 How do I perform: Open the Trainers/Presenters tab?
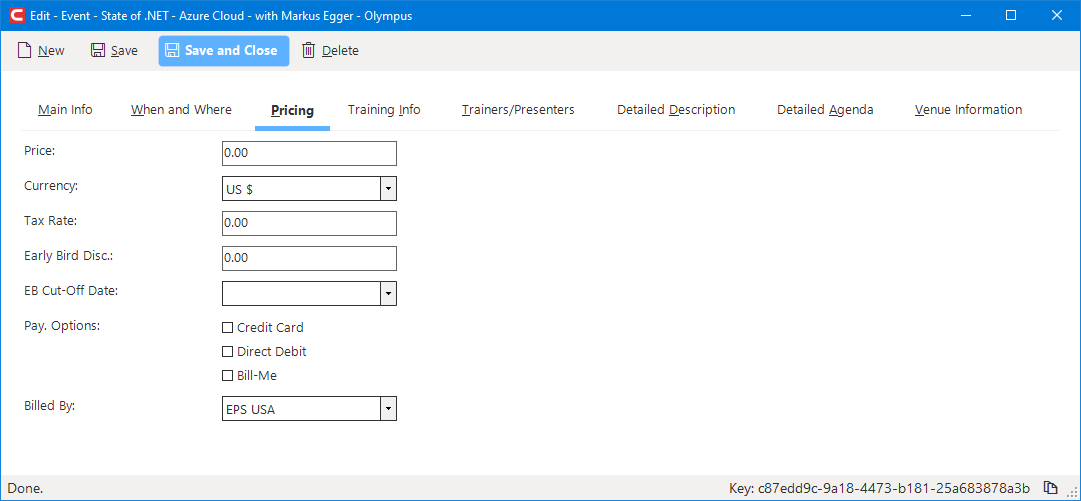[518, 110]
